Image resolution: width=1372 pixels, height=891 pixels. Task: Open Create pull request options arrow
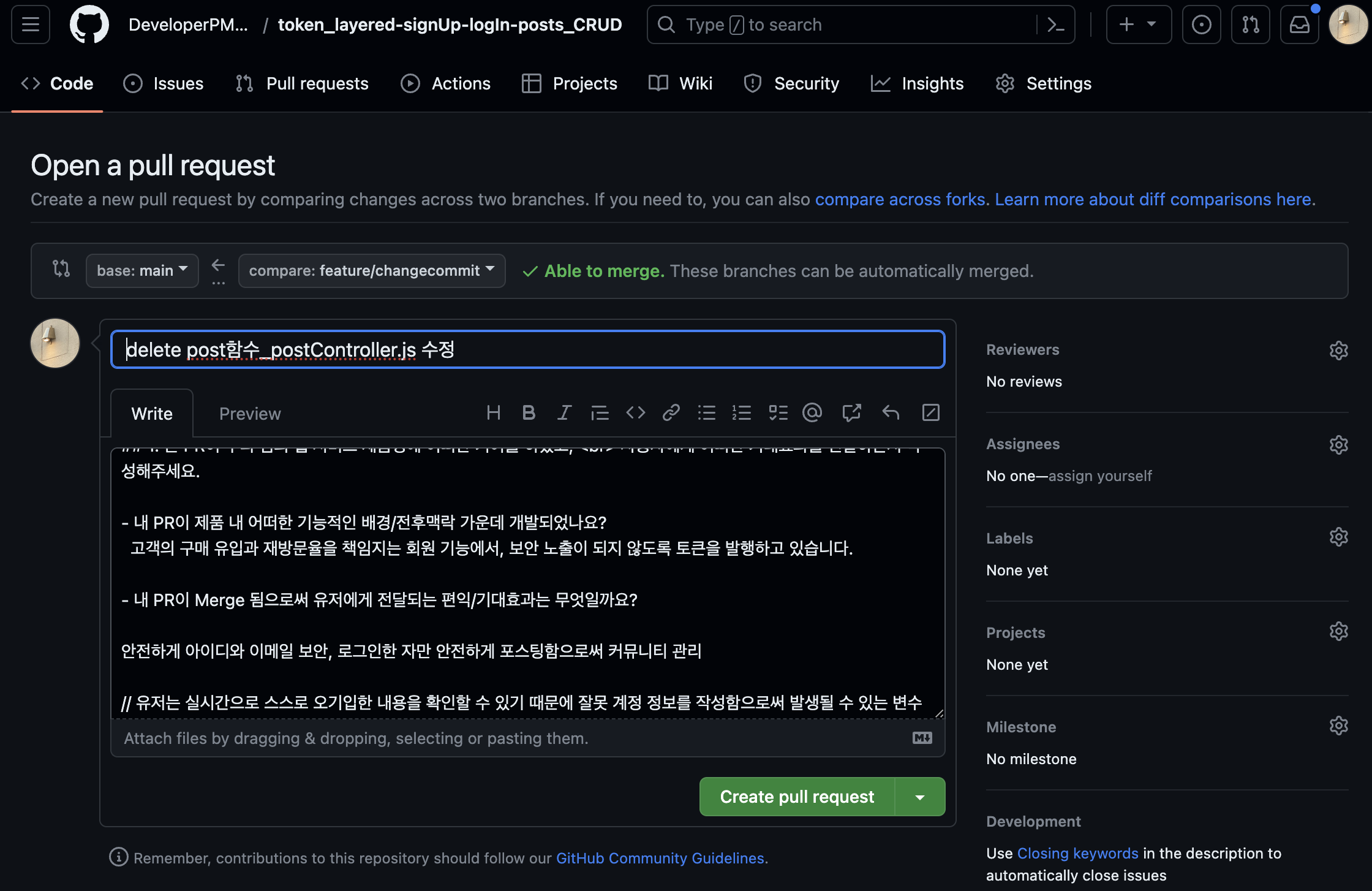tap(919, 797)
